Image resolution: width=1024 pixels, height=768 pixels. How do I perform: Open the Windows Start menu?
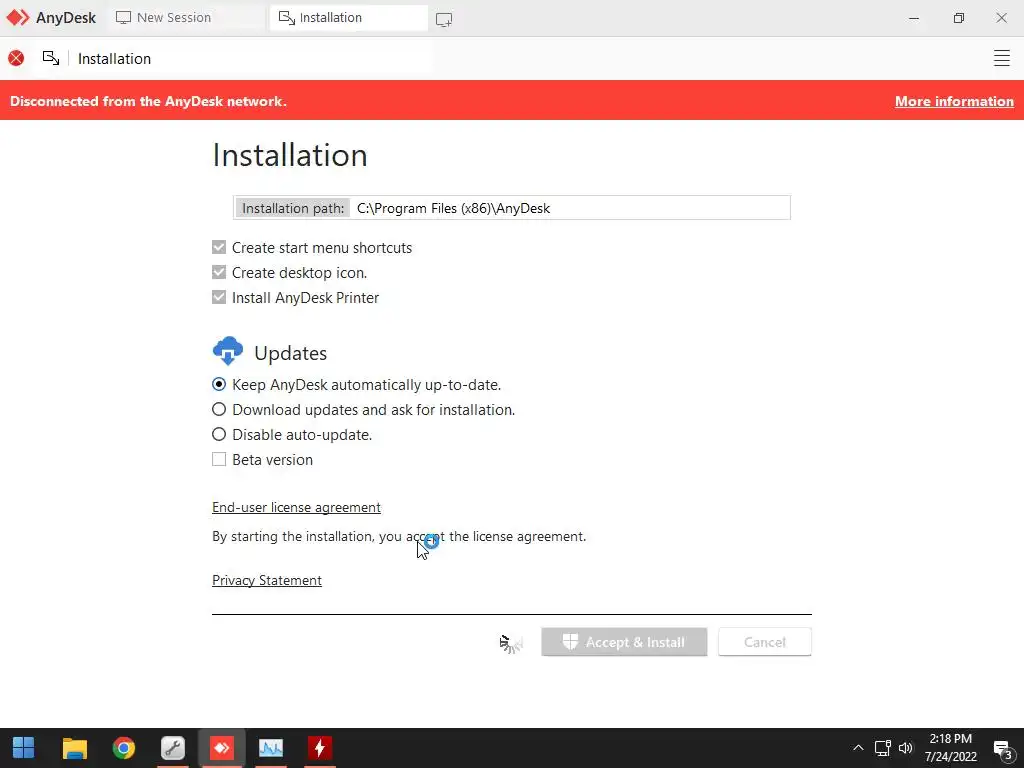24,748
